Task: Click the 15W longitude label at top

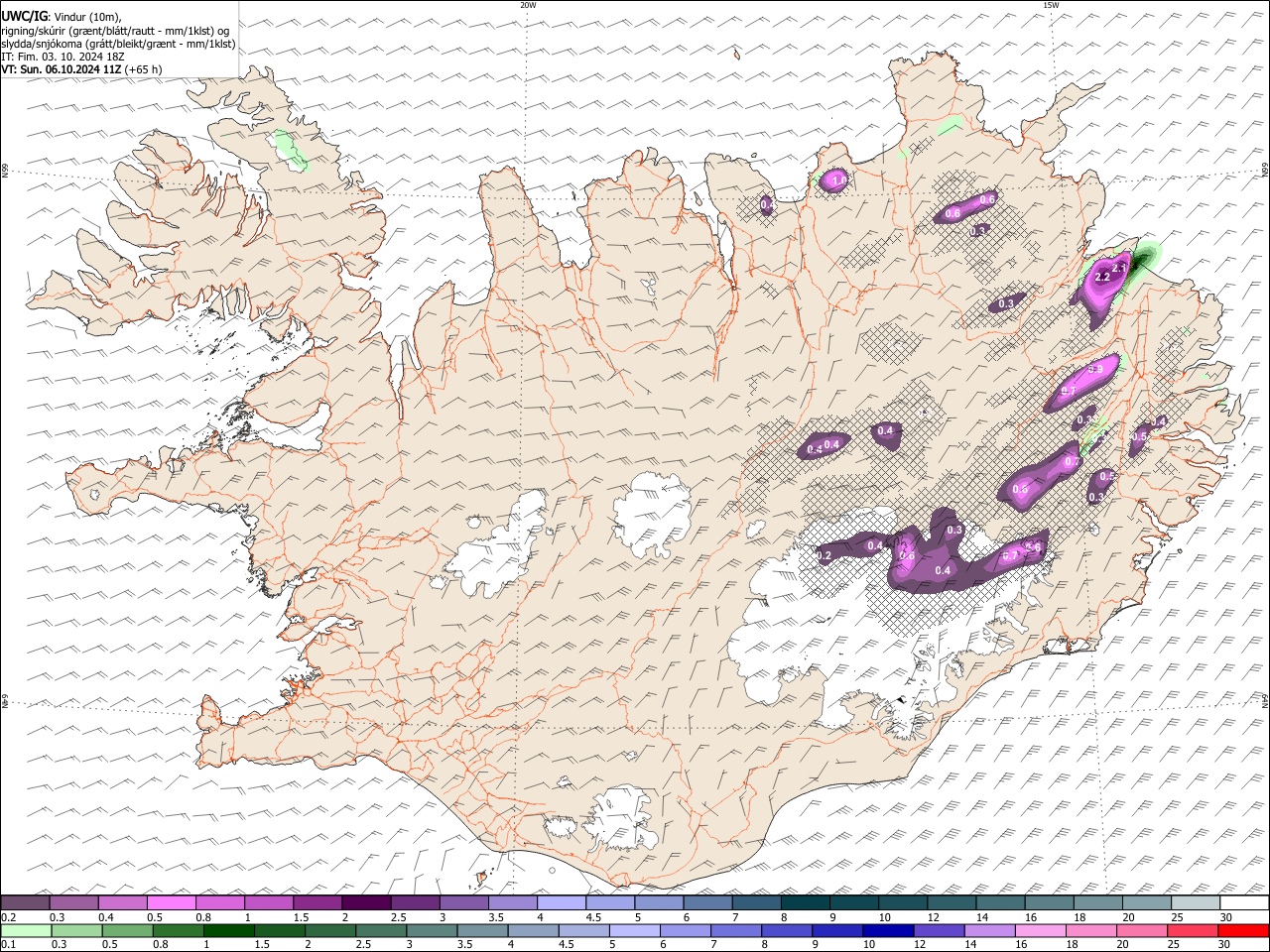Action: pos(1051,5)
